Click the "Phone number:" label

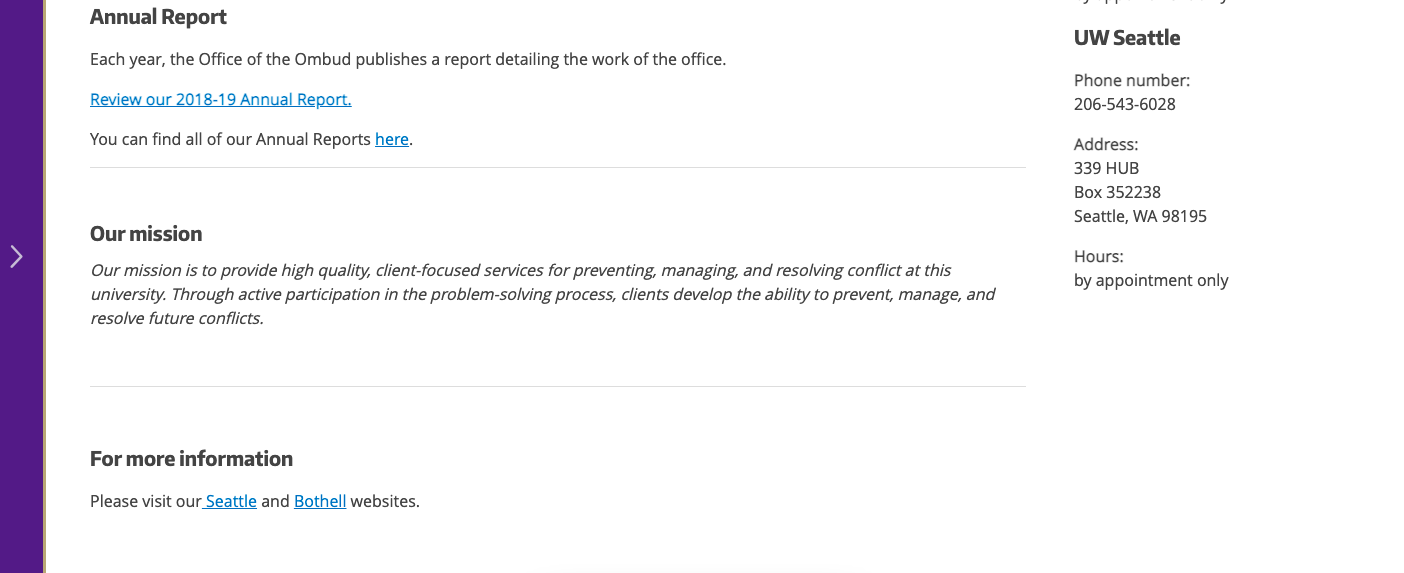click(1132, 80)
